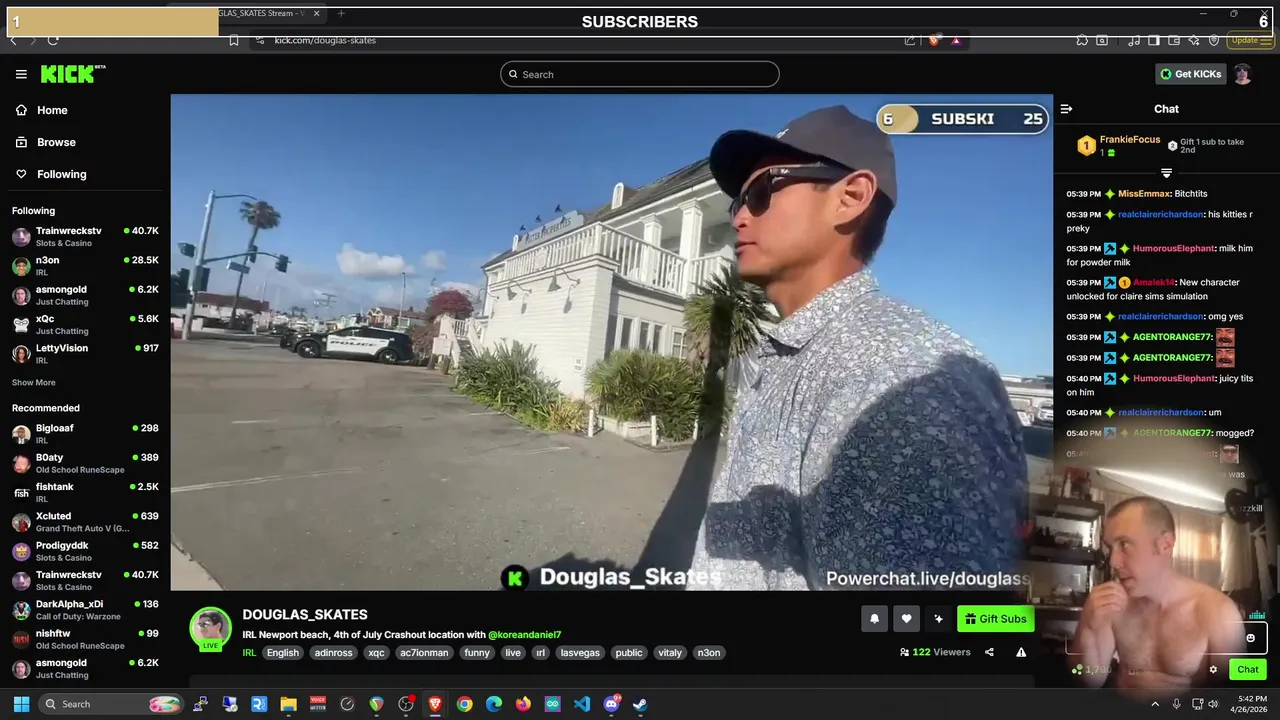Click the English language tag

pos(283,653)
